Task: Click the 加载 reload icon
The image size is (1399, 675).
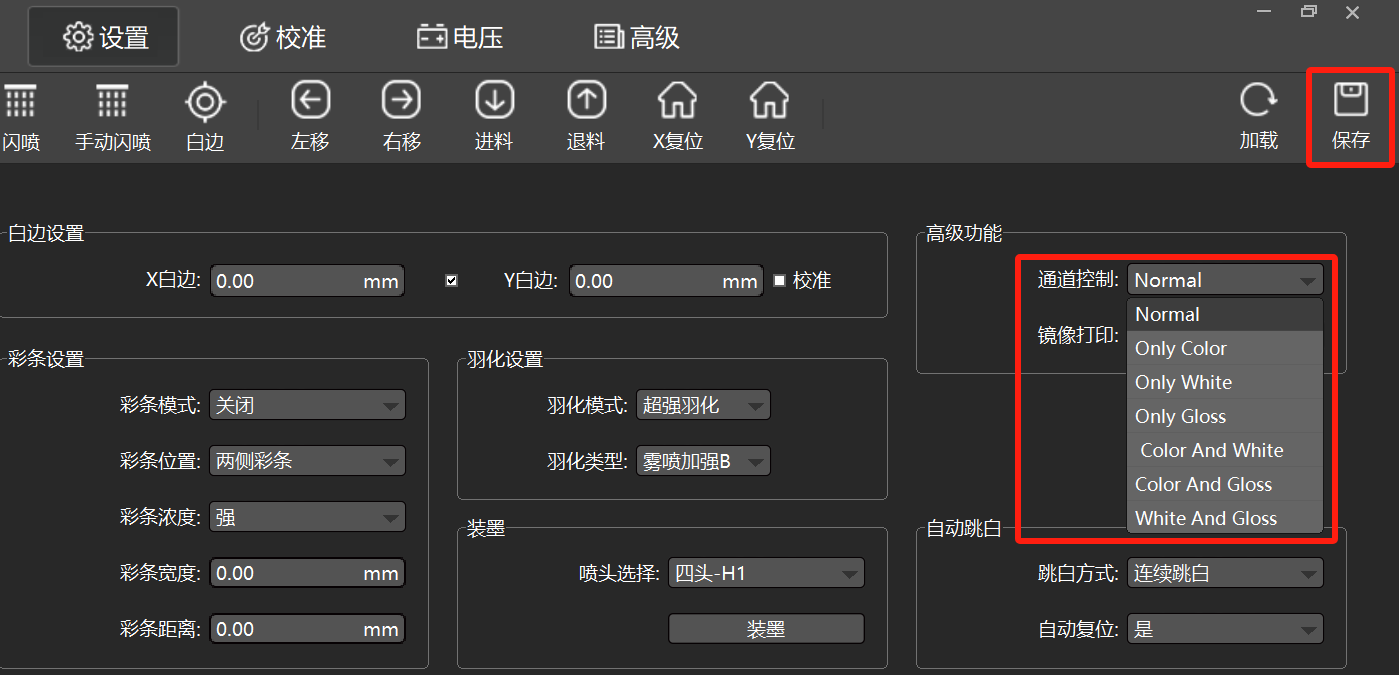Action: (1258, 101)
